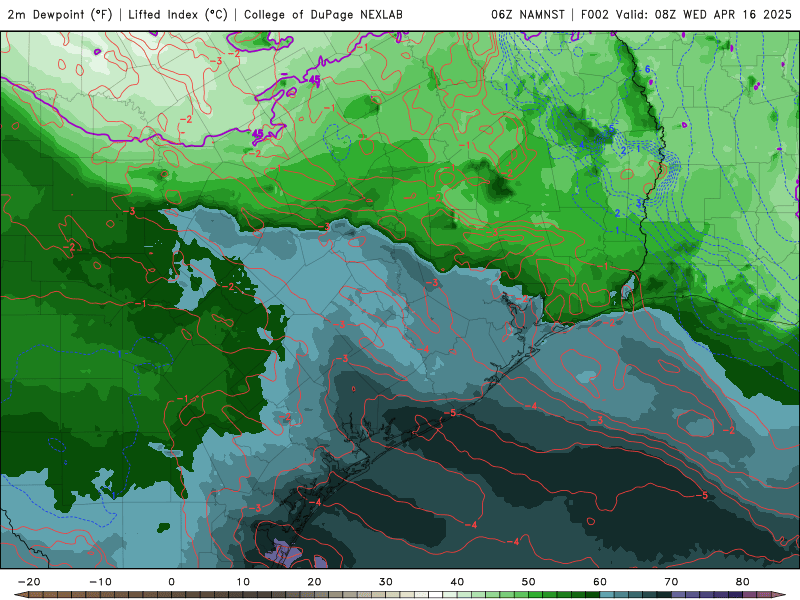Image resolution: width=800 pixels, height=600 pixels.
Task: Click the 'Lifted Index (°C)' title text
Action: [x=178, y=14]
